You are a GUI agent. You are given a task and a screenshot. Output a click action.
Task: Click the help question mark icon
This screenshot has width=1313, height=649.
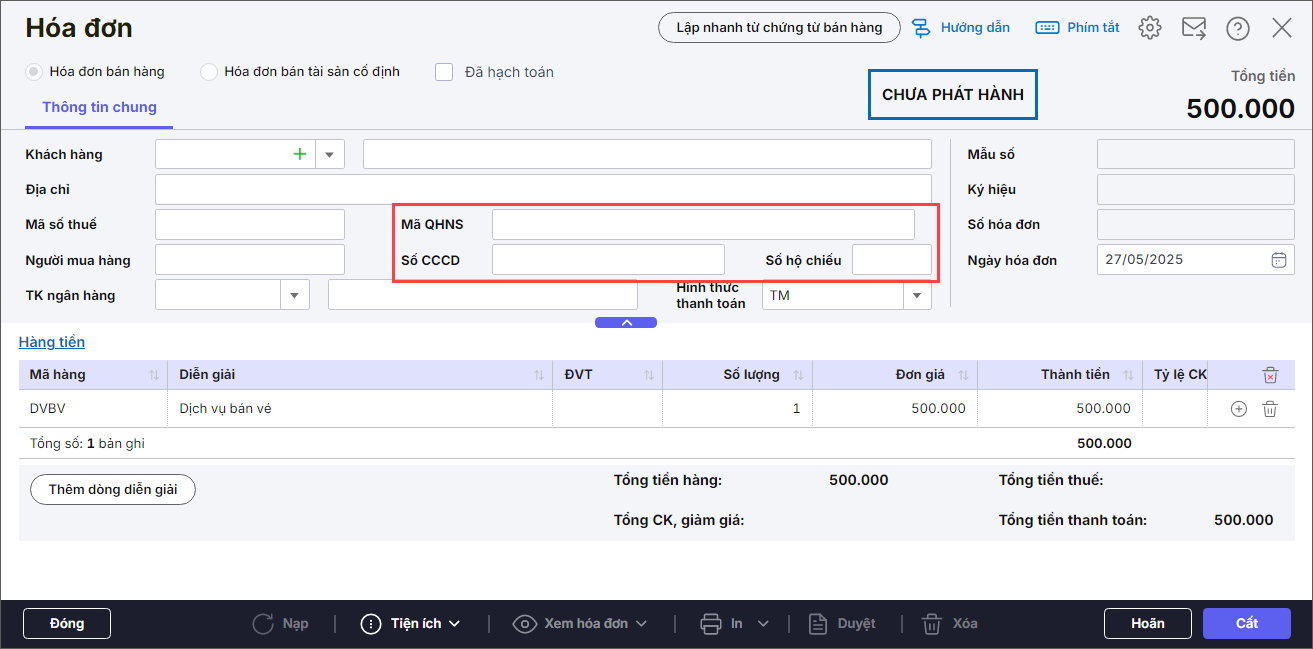pyautogui.click(x=1238, y=28)
